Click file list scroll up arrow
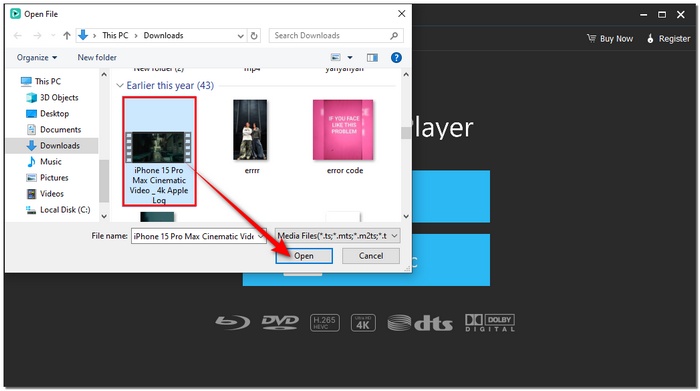700x391 pixels. point(406,75)
